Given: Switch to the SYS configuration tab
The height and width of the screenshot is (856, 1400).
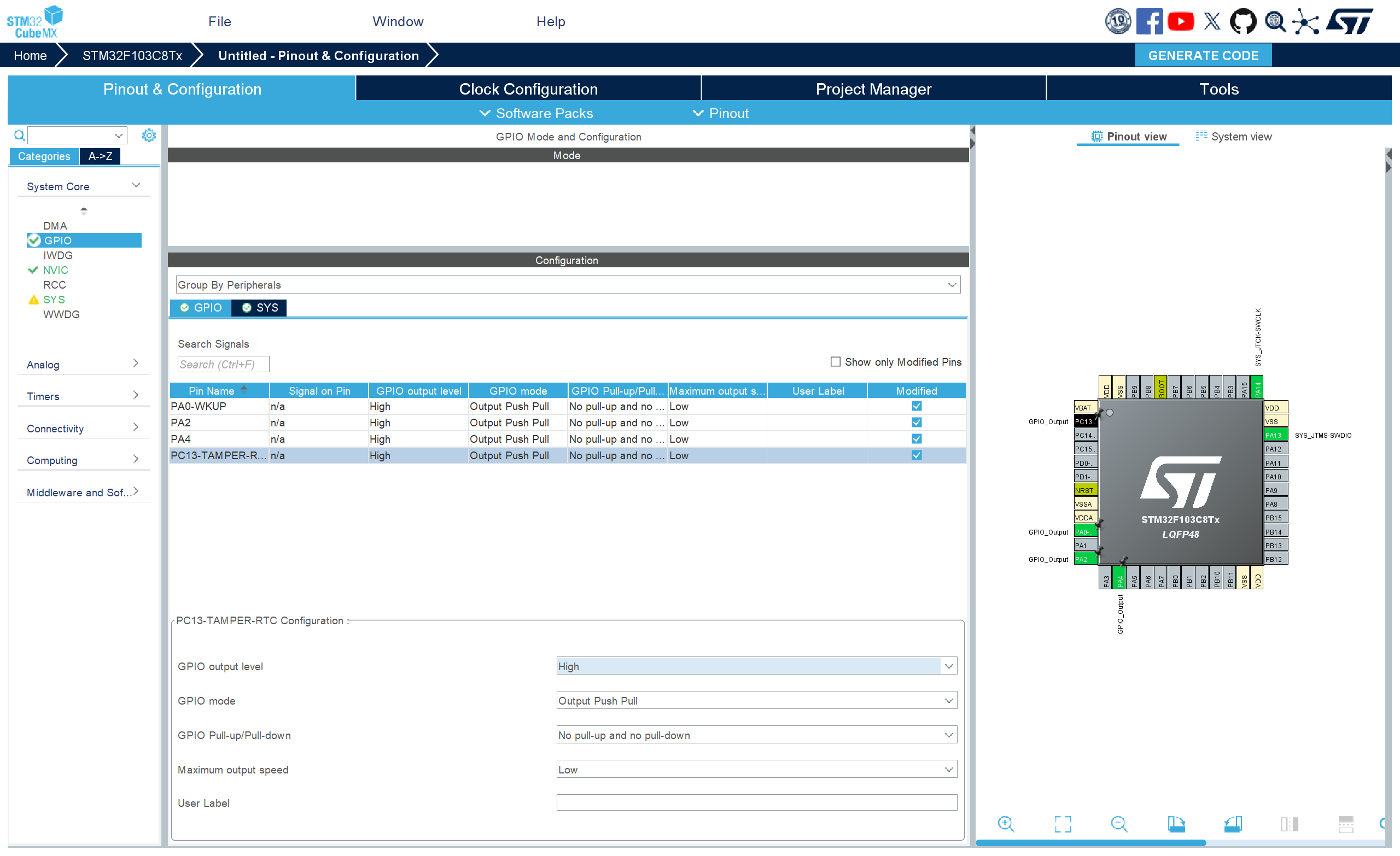Looking at the screenshot, I should 259,307.
